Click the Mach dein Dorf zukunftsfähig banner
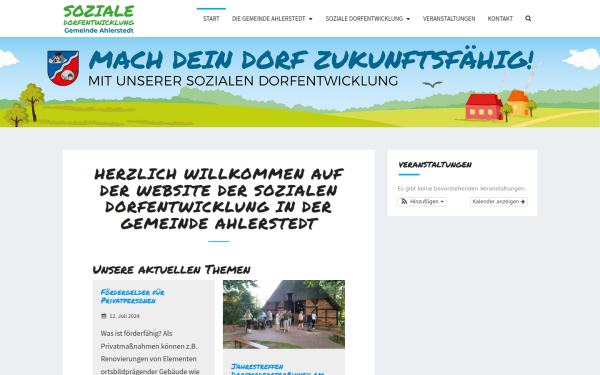The width and height of the screenshot is (600, 375). (x=300, y=82)
